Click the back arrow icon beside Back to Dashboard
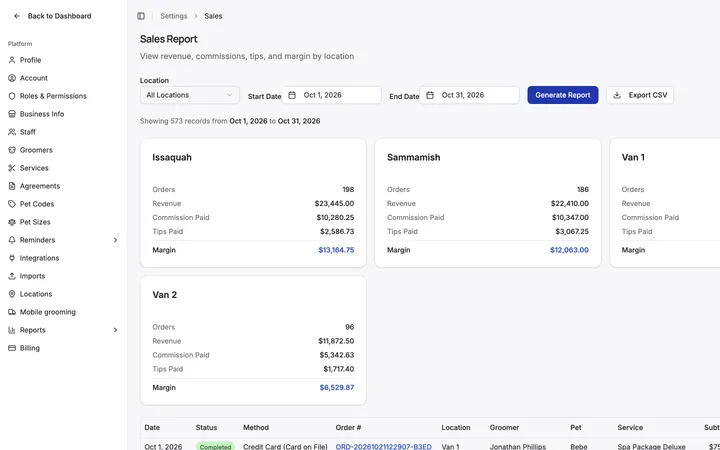Viewport: 720px width, 450px height. tap(17, 16)
